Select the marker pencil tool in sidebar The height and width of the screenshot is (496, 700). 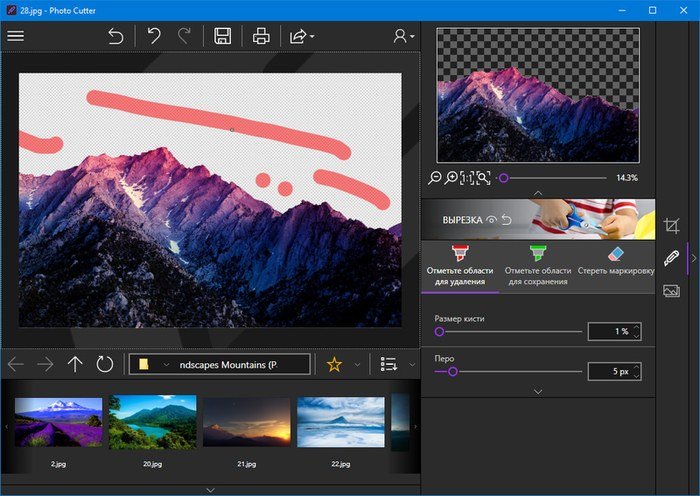[x=671, y=258]
